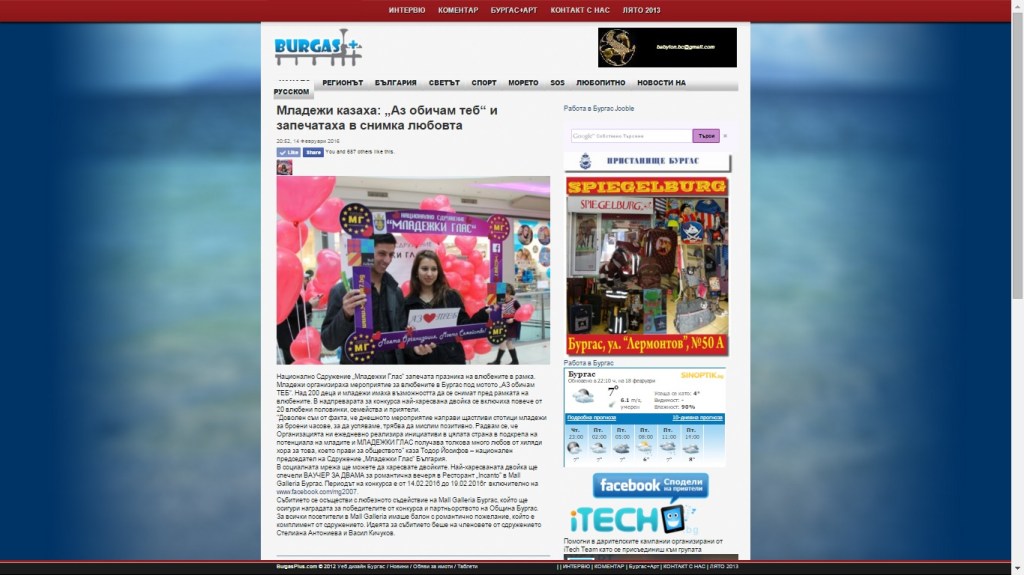Click the small author thumbnail under Like button
Screen dimensions: 1024x575
(x=284, y=167)
